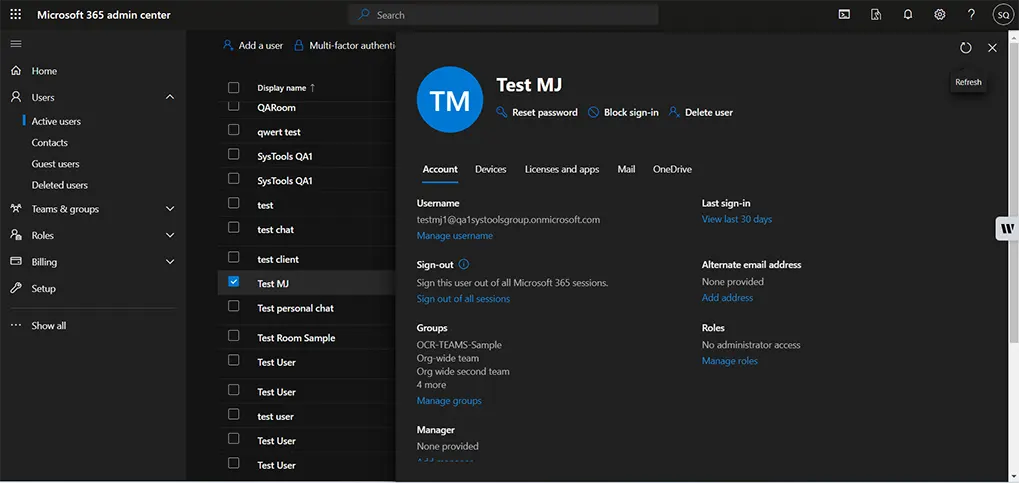The width and height of the screenshot is (1019, 483).
Task: Close the Test MJ details panel
Action: coord(992,47)
